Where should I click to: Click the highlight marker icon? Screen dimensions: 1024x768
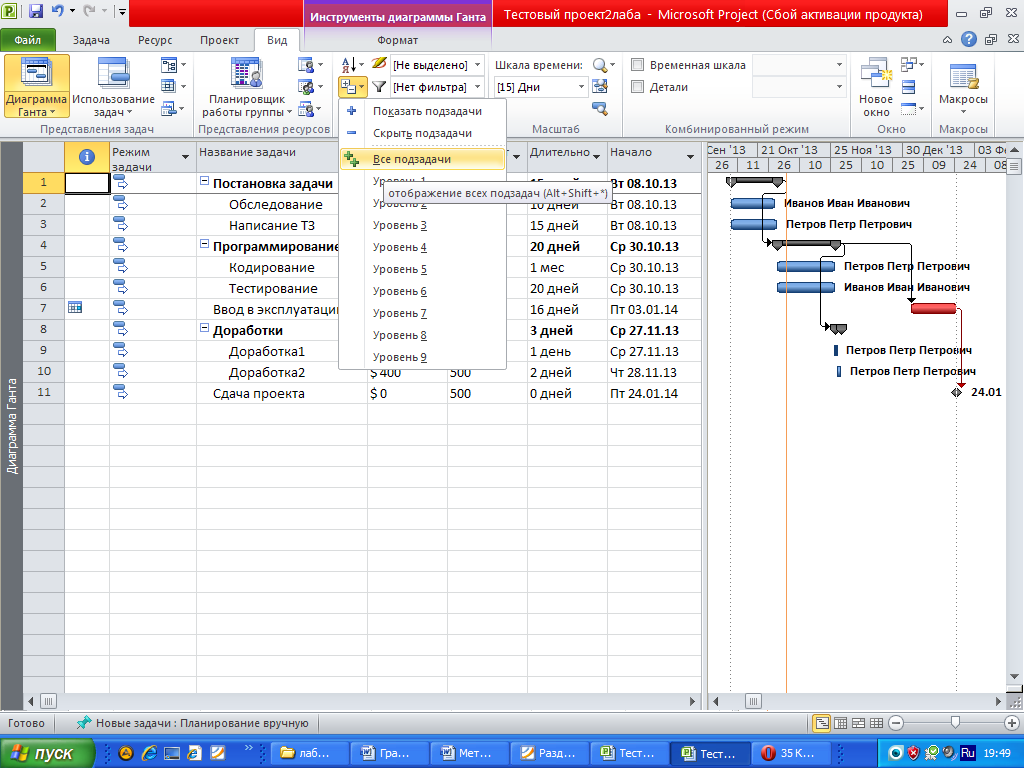(x=379, y=64)
